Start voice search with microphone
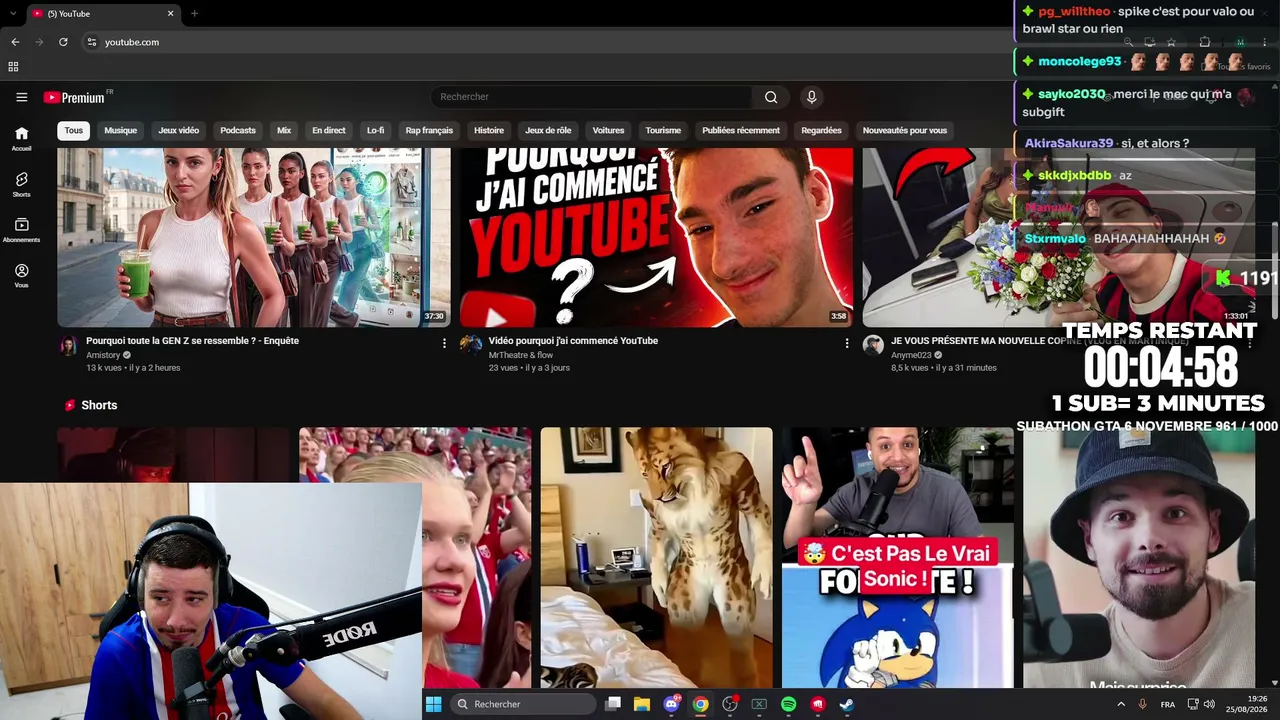 coord(811,97)
